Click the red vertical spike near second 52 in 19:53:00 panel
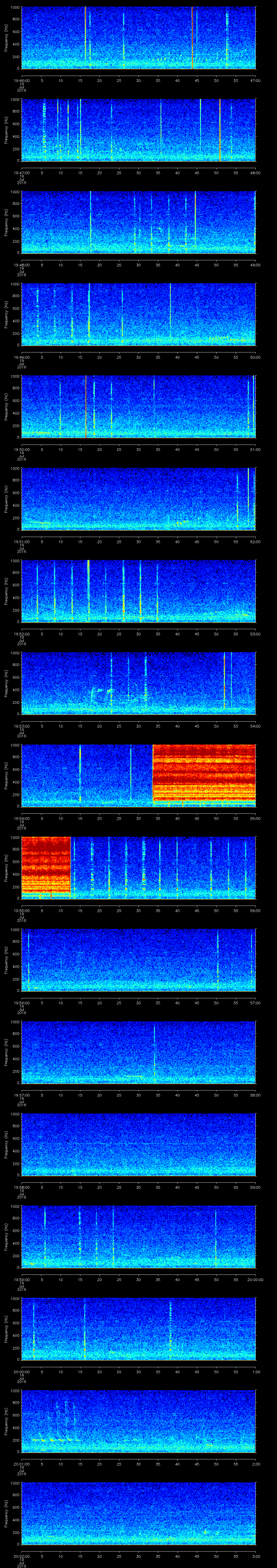Image resolution: width=277 pixels, height=1568 pixels. pos(224,680)
